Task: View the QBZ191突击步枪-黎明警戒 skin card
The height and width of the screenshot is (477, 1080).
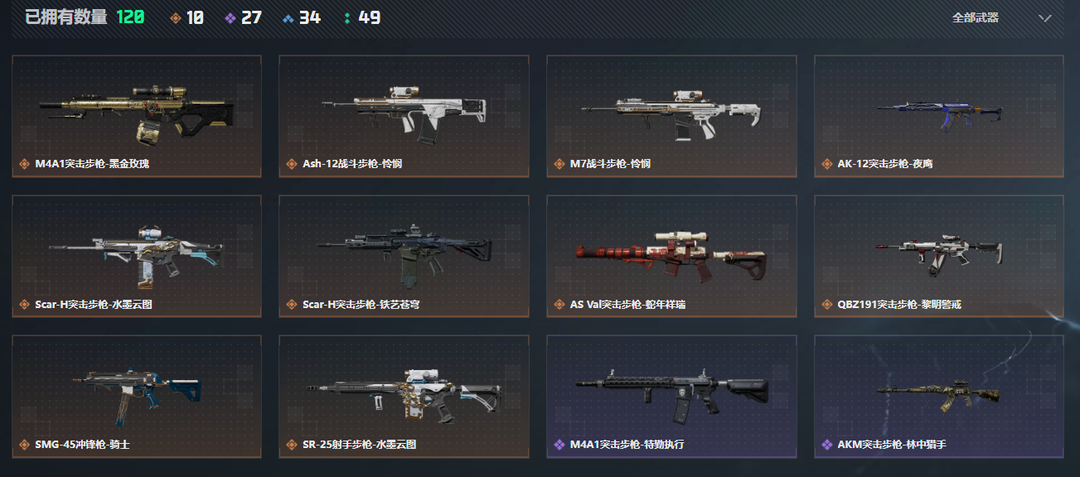Action: tap(939, 256)
